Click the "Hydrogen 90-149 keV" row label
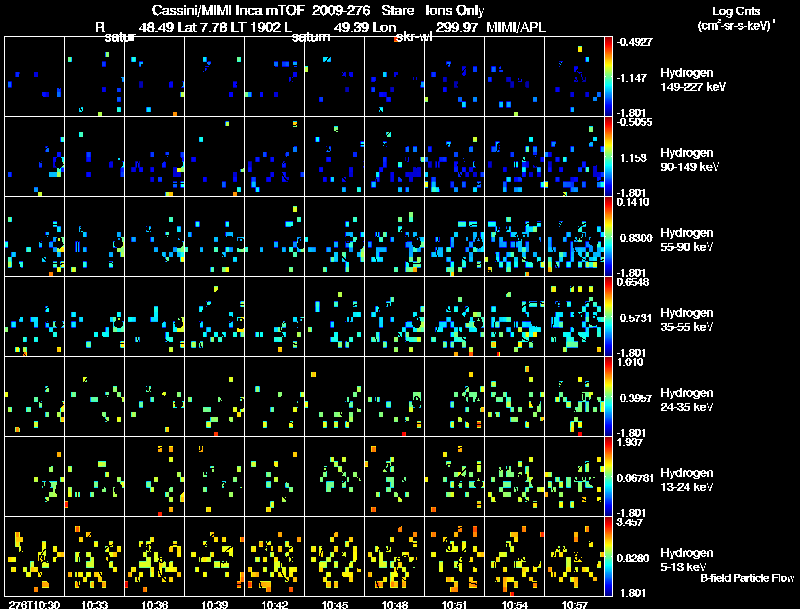This screenshot has width=800, height=609. click(x=689, y=160)
